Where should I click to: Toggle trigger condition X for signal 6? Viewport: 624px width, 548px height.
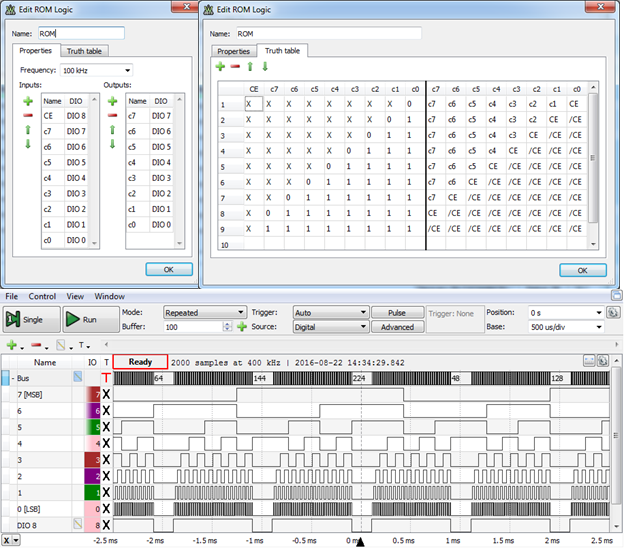pyautogui.click(x=106, y=411)
